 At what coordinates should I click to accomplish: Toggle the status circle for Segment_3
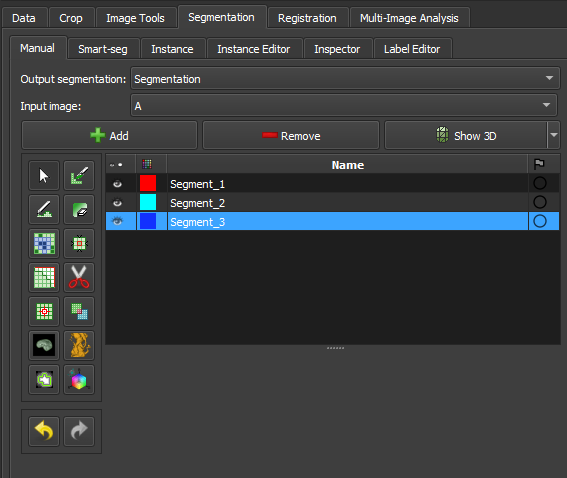(540, 221)
